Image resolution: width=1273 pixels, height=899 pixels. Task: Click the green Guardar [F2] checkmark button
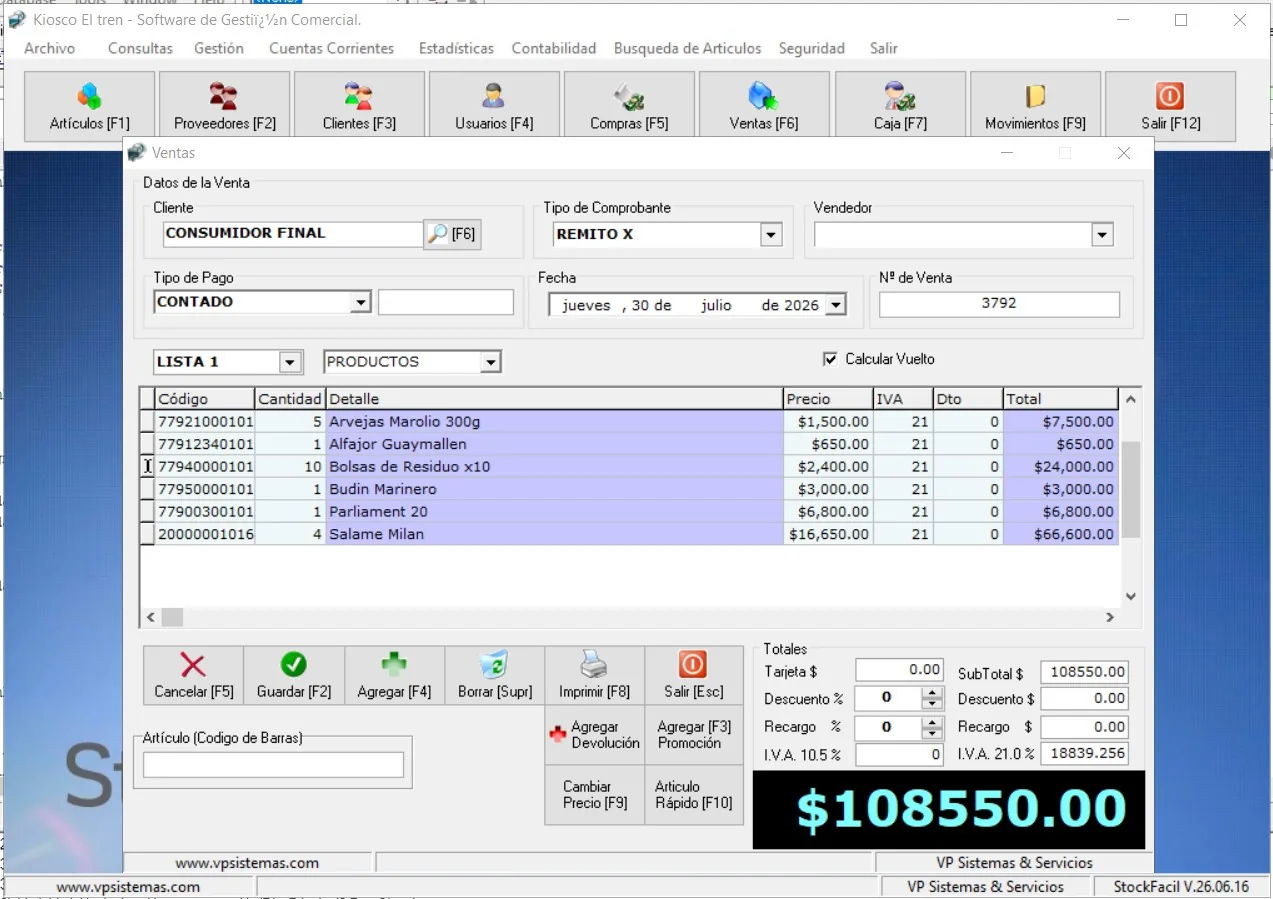tap(294, 676)
